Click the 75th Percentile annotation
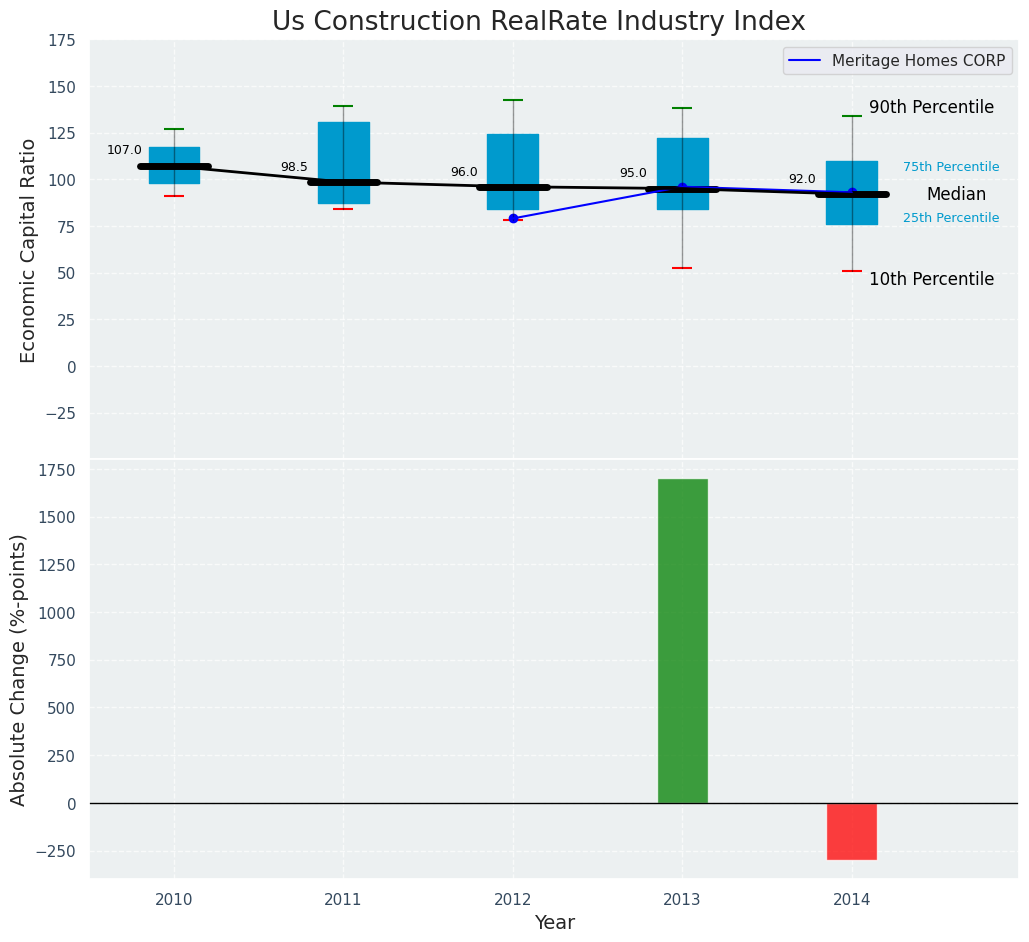This screenshot has width=1029, height=942. [950, 167]
